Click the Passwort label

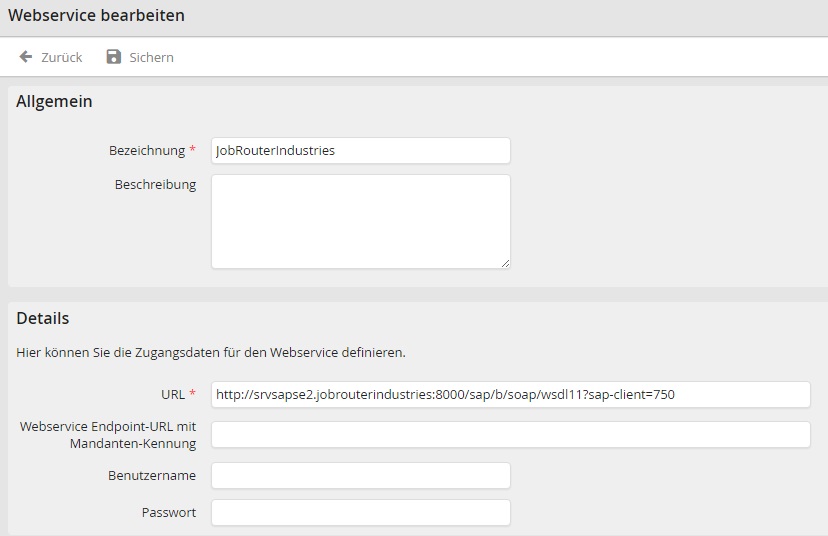pos(168,512)
